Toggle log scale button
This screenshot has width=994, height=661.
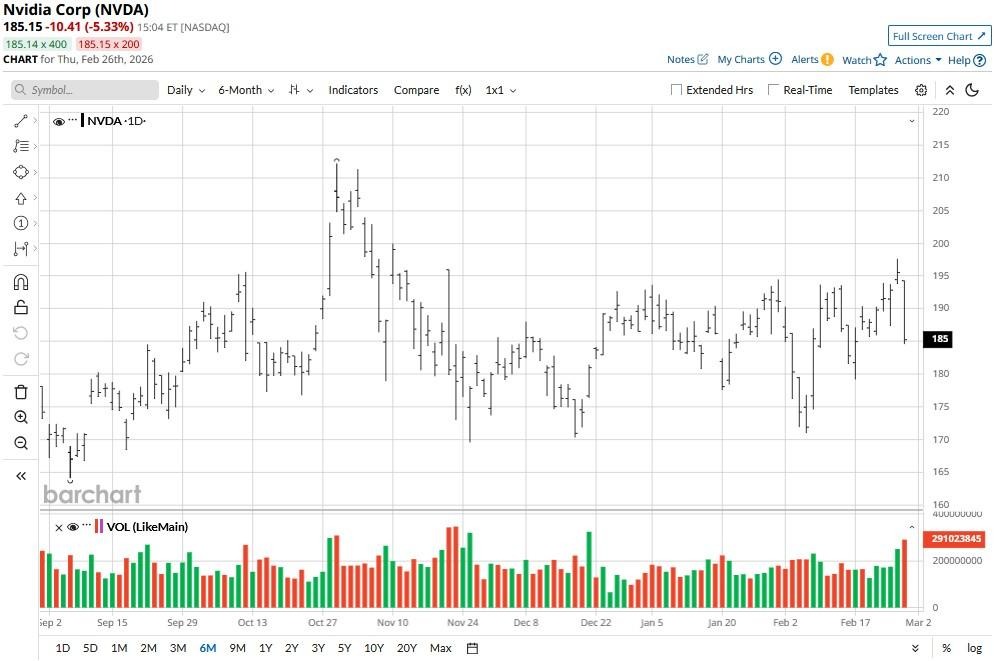click(974, 648)
